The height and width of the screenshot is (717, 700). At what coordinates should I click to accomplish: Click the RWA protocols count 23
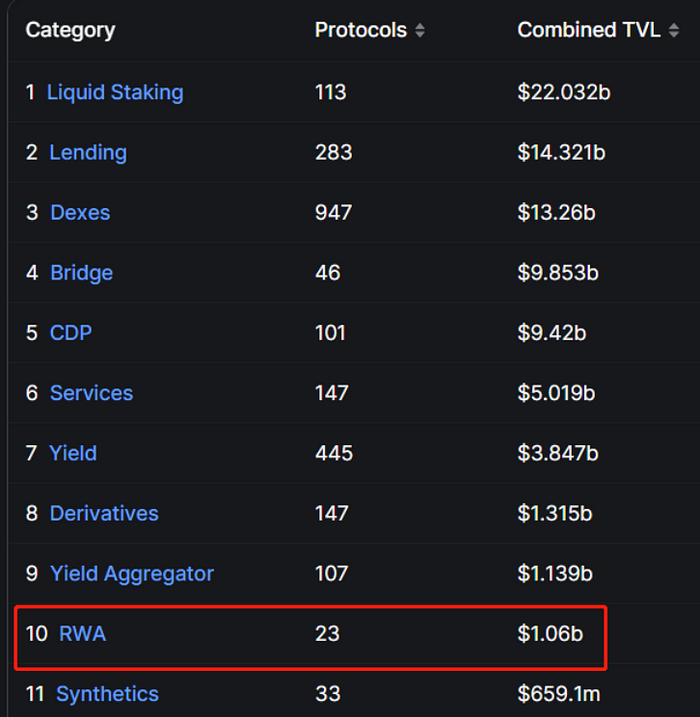click(327, 633)
